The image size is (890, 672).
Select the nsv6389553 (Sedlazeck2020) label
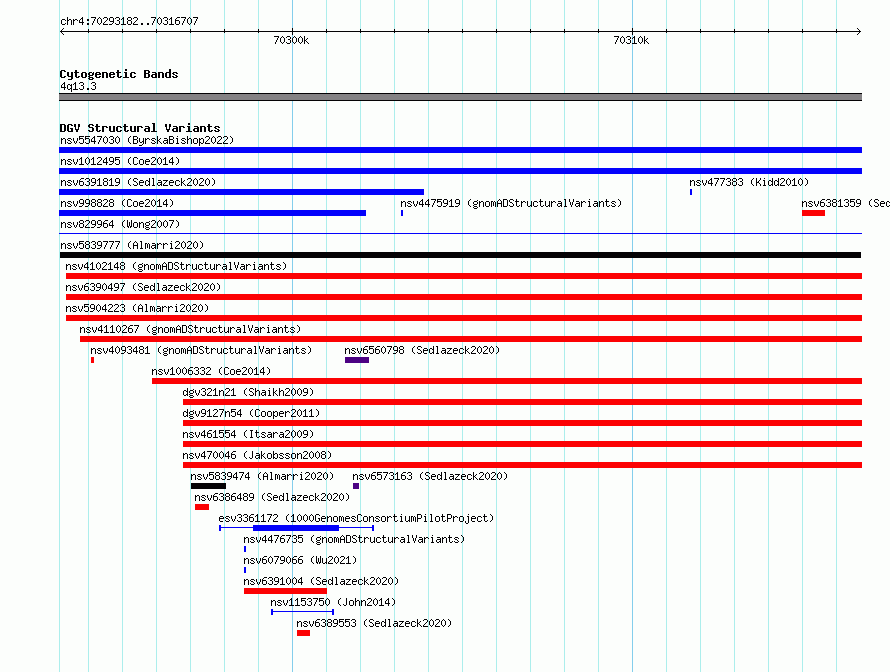(x=374, y=623)
